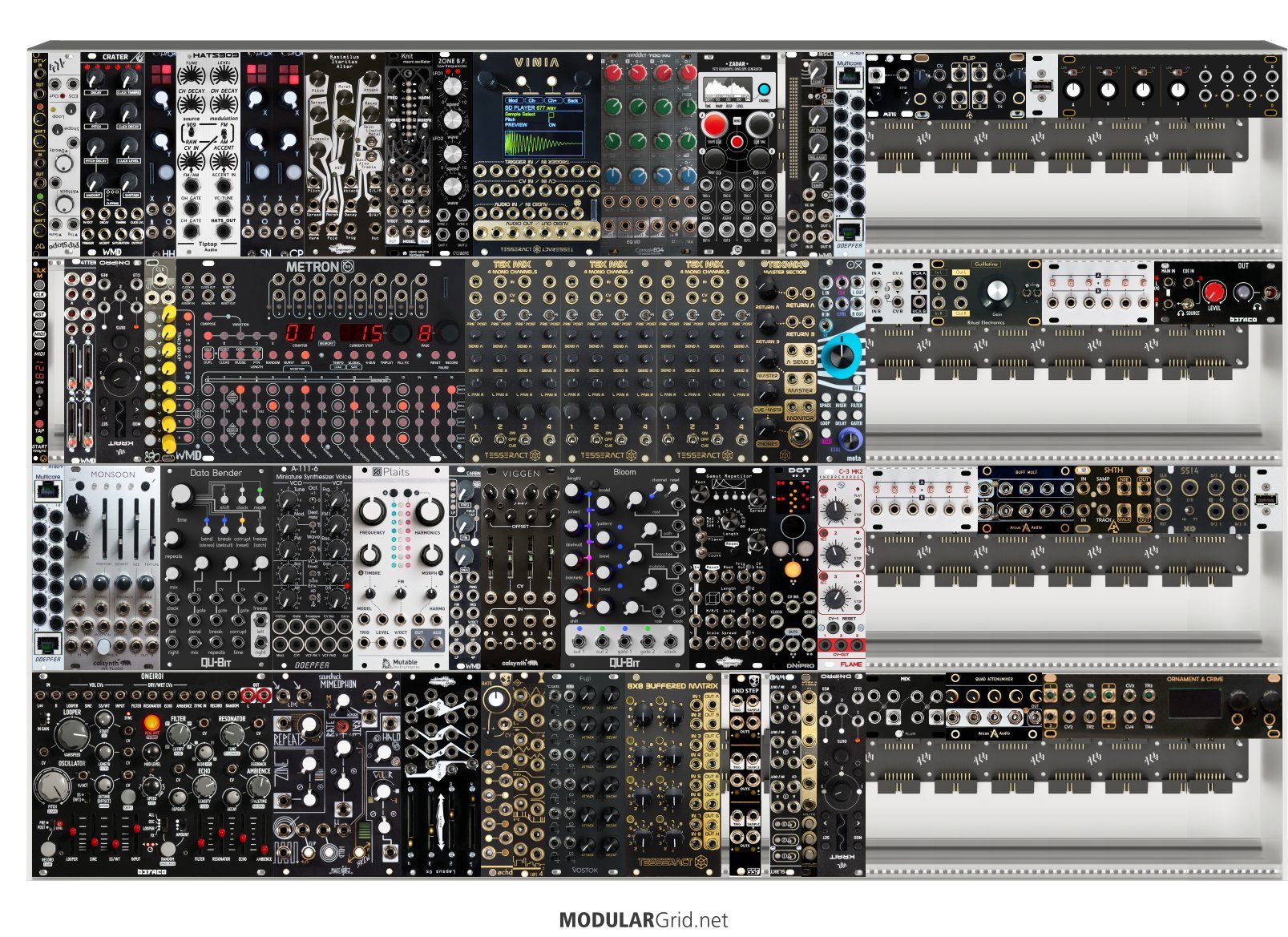Adjust the Plaits Harmonics knob
Viewport: 1288px width, 937px height.
tap(430, 511)
